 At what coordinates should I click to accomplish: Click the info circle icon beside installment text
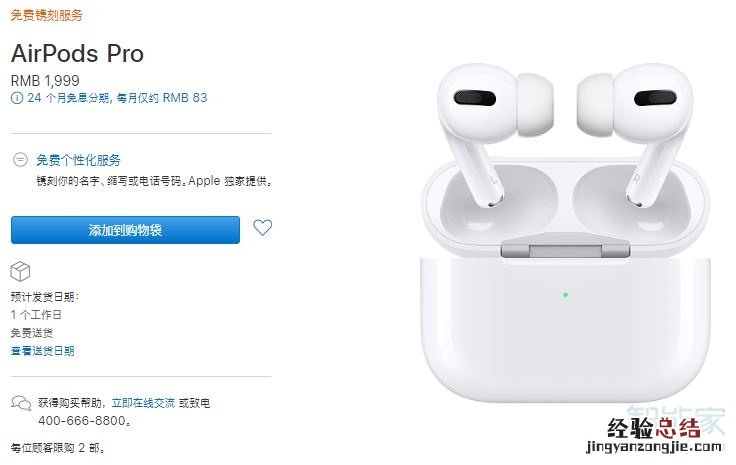coord(17,98)
